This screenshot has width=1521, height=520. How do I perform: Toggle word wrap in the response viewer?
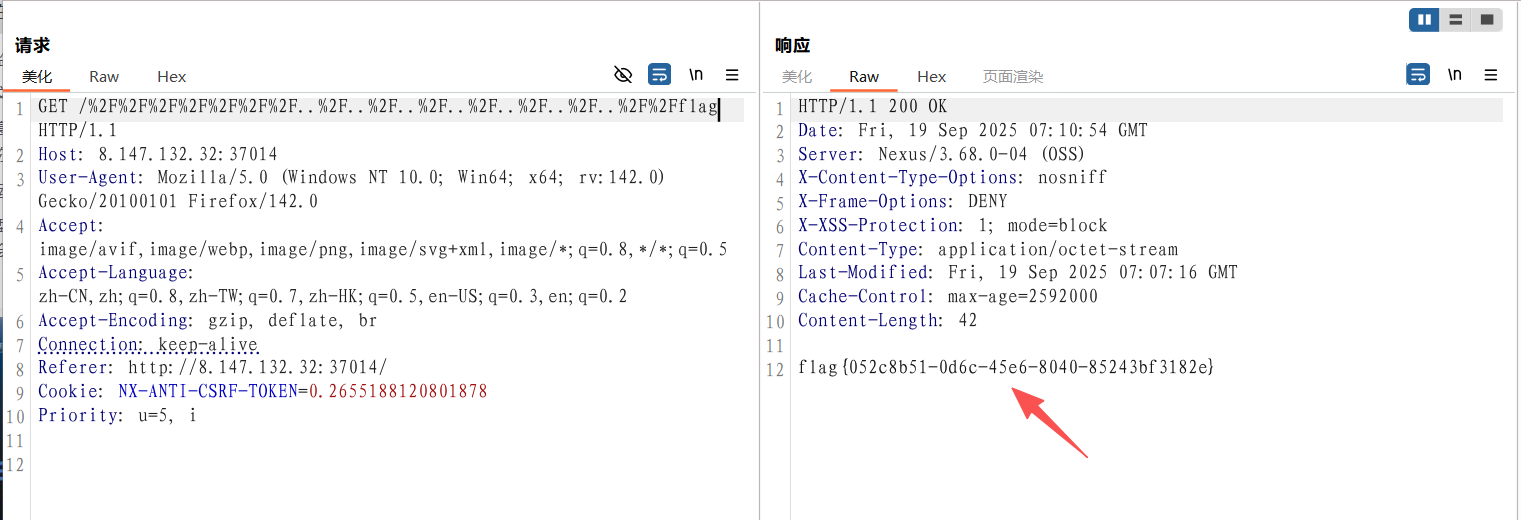[x=1418, y=75]
